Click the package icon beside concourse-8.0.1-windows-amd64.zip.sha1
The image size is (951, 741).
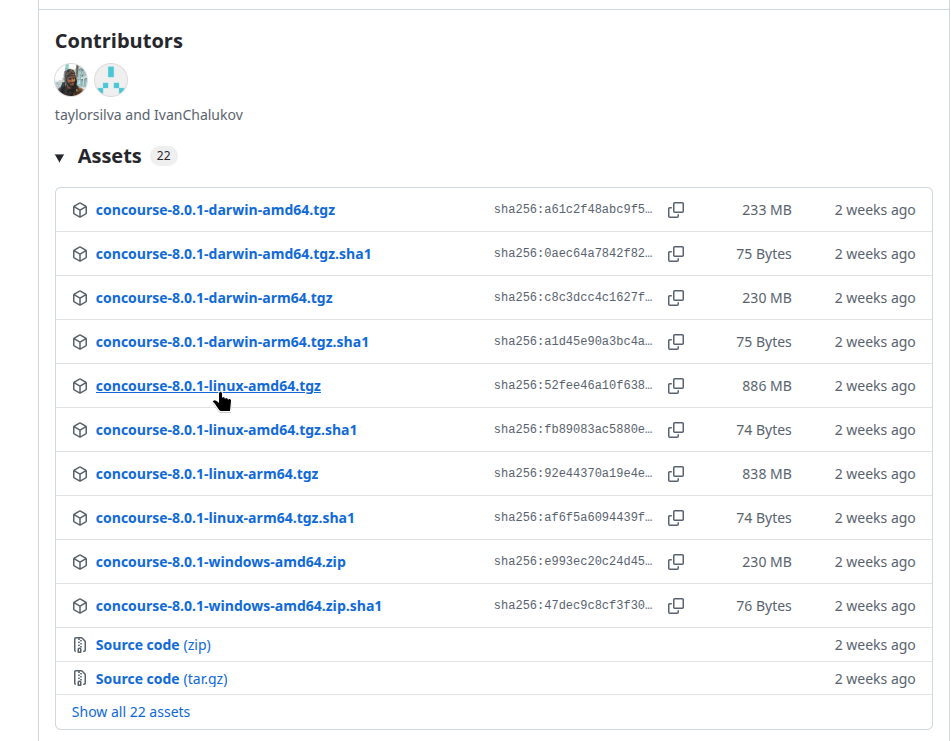[x=79, y=606]
